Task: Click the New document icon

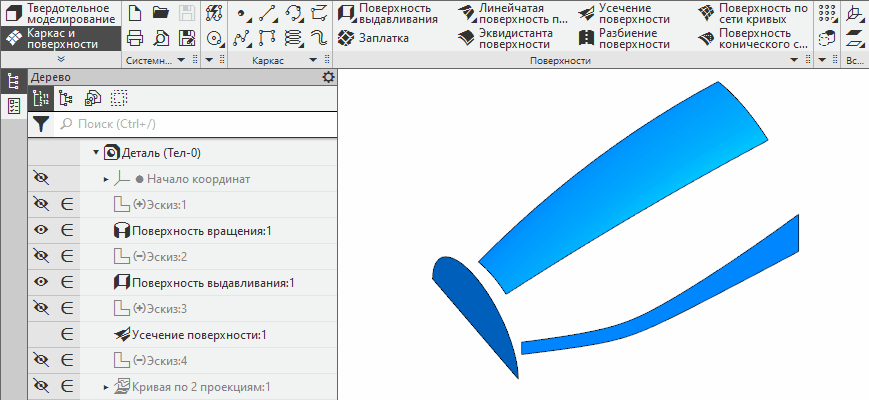Action: point(135,13)
